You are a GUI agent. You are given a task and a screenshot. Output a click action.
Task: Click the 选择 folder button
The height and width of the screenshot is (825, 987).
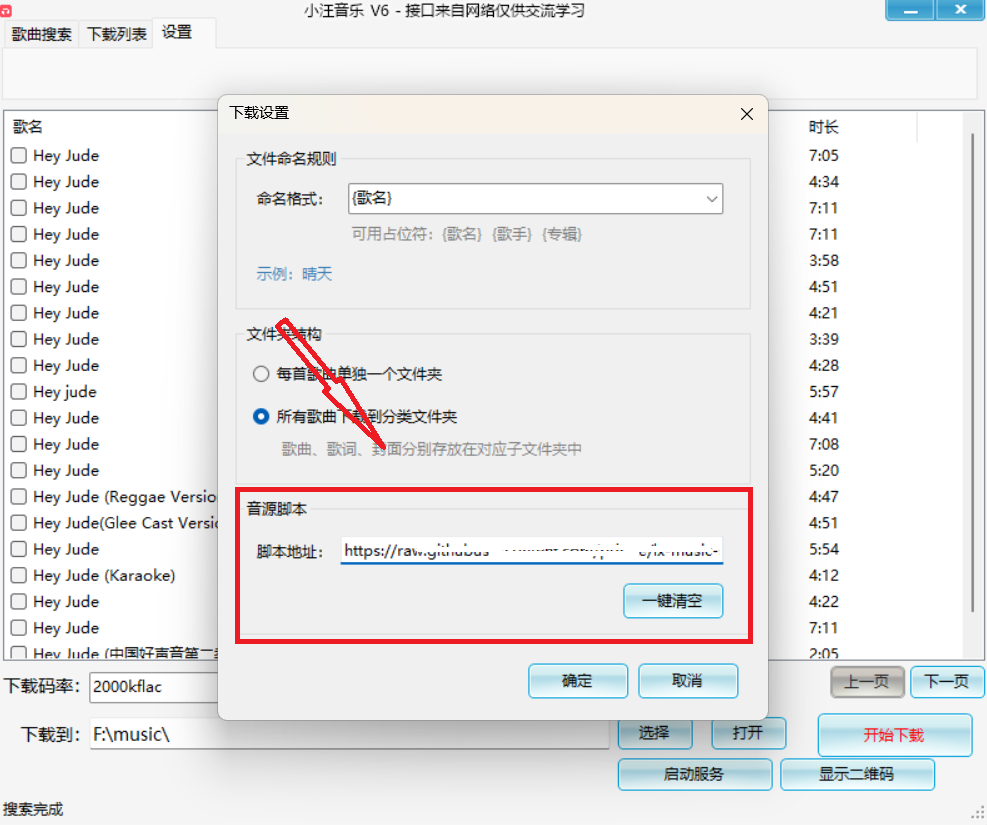(655, 733)
